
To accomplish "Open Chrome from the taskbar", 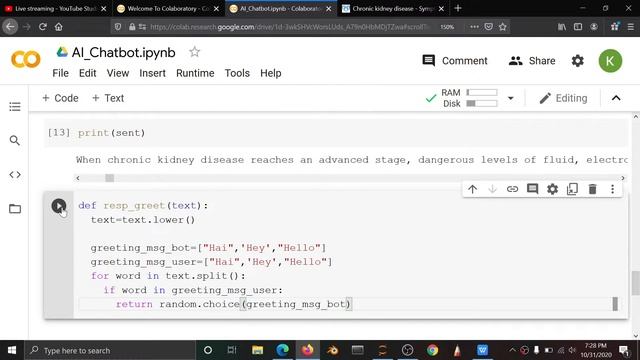I will (x=432, y=350).
